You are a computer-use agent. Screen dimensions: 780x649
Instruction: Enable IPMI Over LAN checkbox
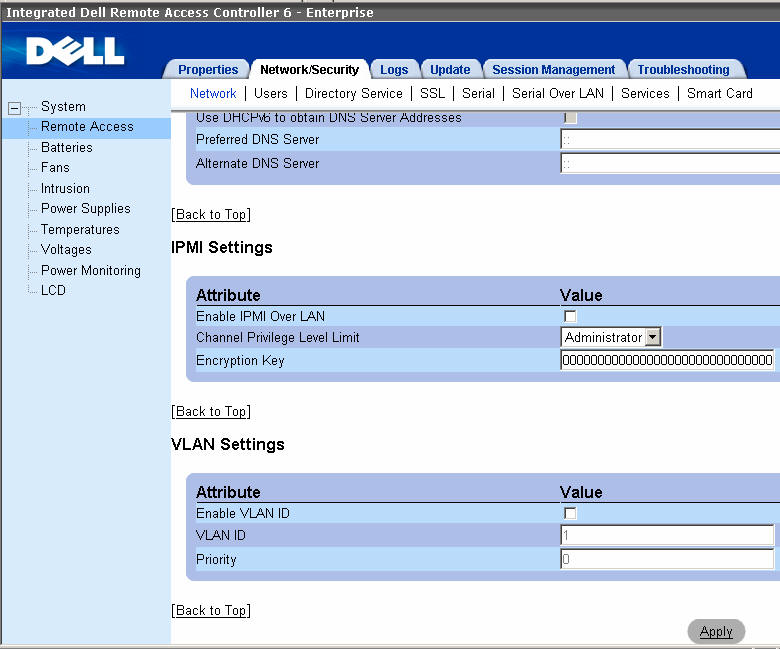[570, 316]
